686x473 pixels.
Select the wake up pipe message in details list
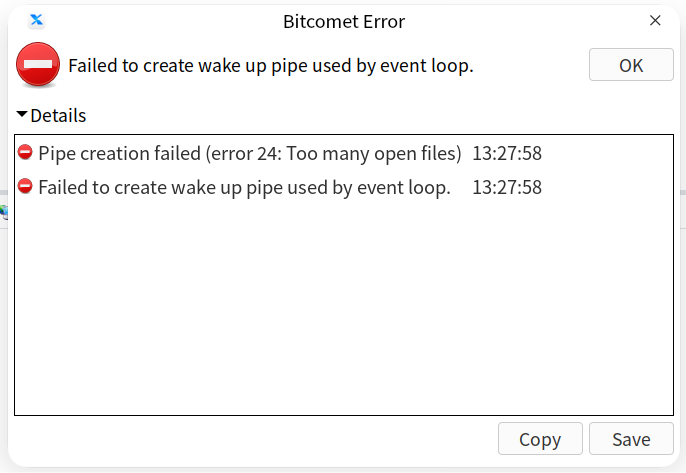[244, 188]
